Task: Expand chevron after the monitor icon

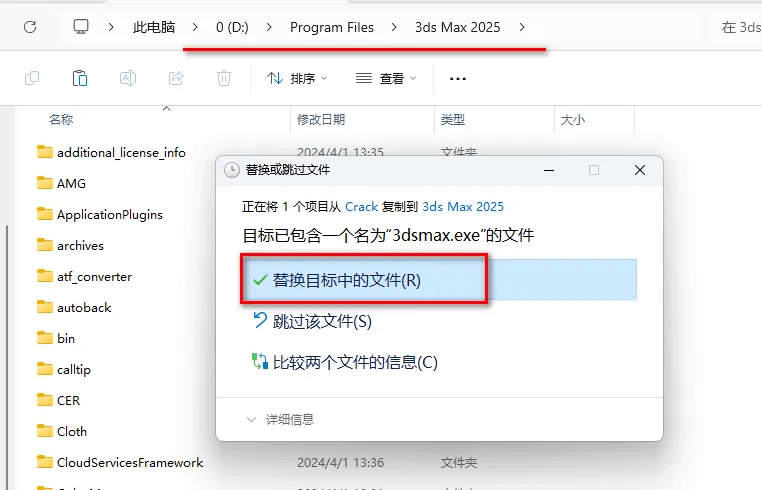Action: point(111,27)
